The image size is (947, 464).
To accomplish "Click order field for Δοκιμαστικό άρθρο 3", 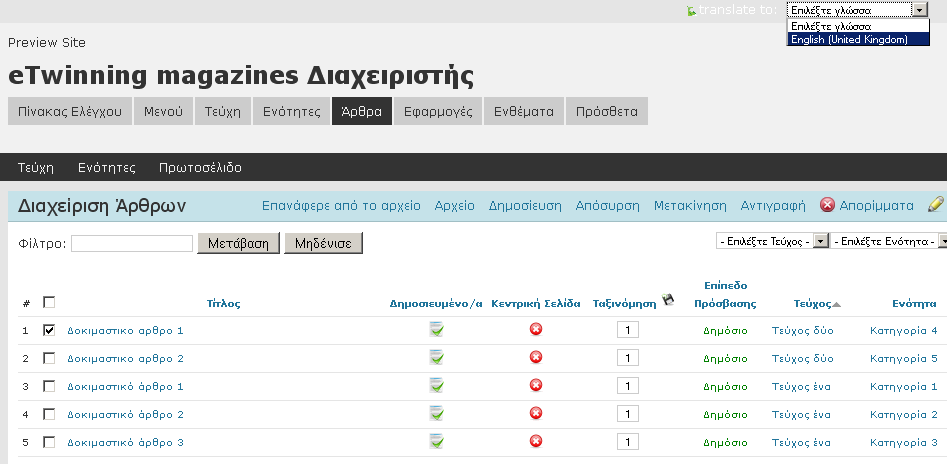I will [x=628, y=442].
